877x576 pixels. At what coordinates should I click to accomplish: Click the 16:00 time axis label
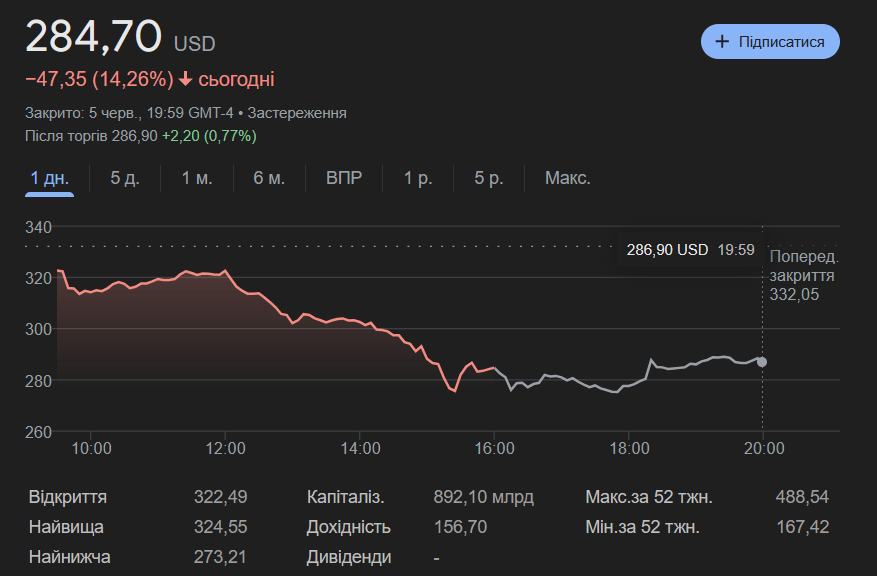tap(494, 448)
